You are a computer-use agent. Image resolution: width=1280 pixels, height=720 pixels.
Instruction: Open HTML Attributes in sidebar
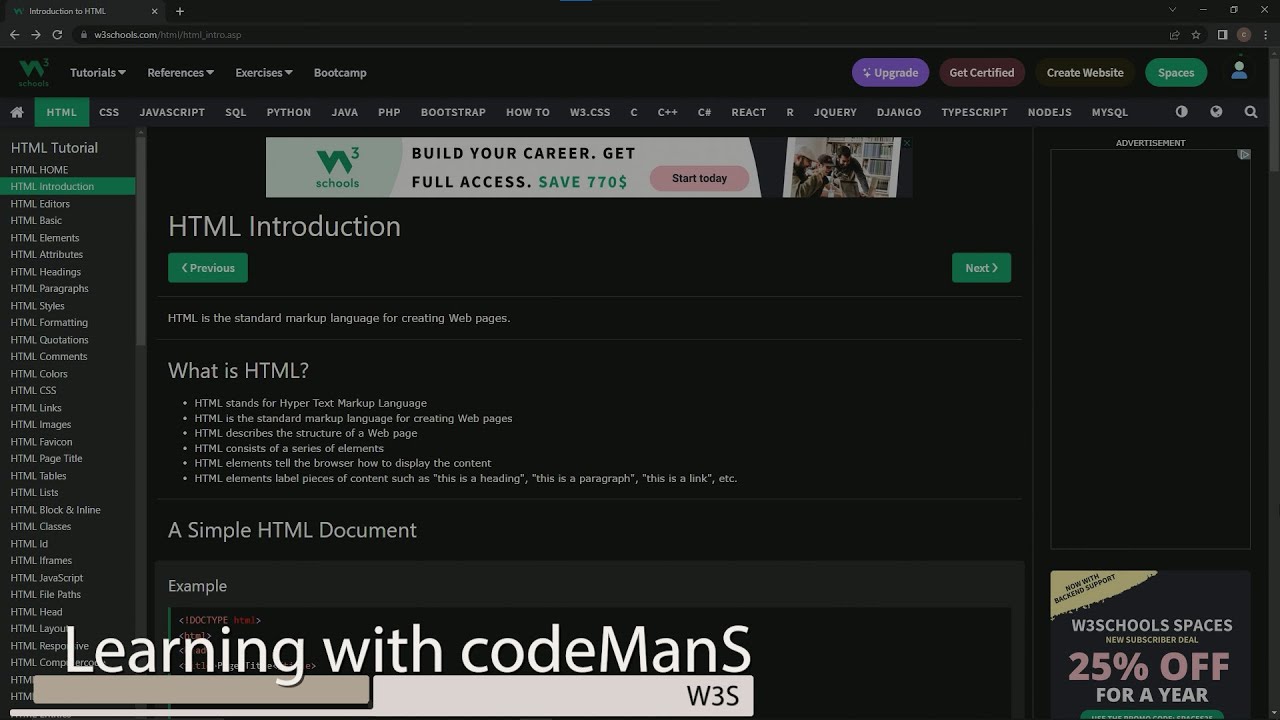(x=47, y=255)
